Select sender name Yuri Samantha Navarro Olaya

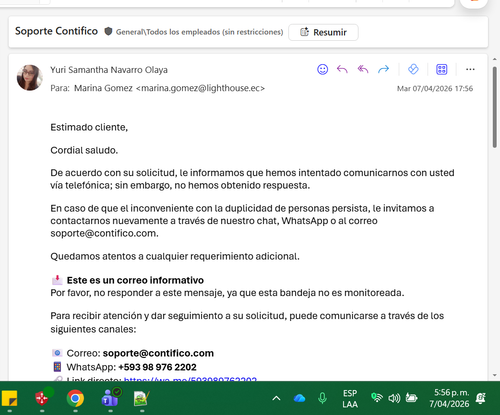click(109, 70)
